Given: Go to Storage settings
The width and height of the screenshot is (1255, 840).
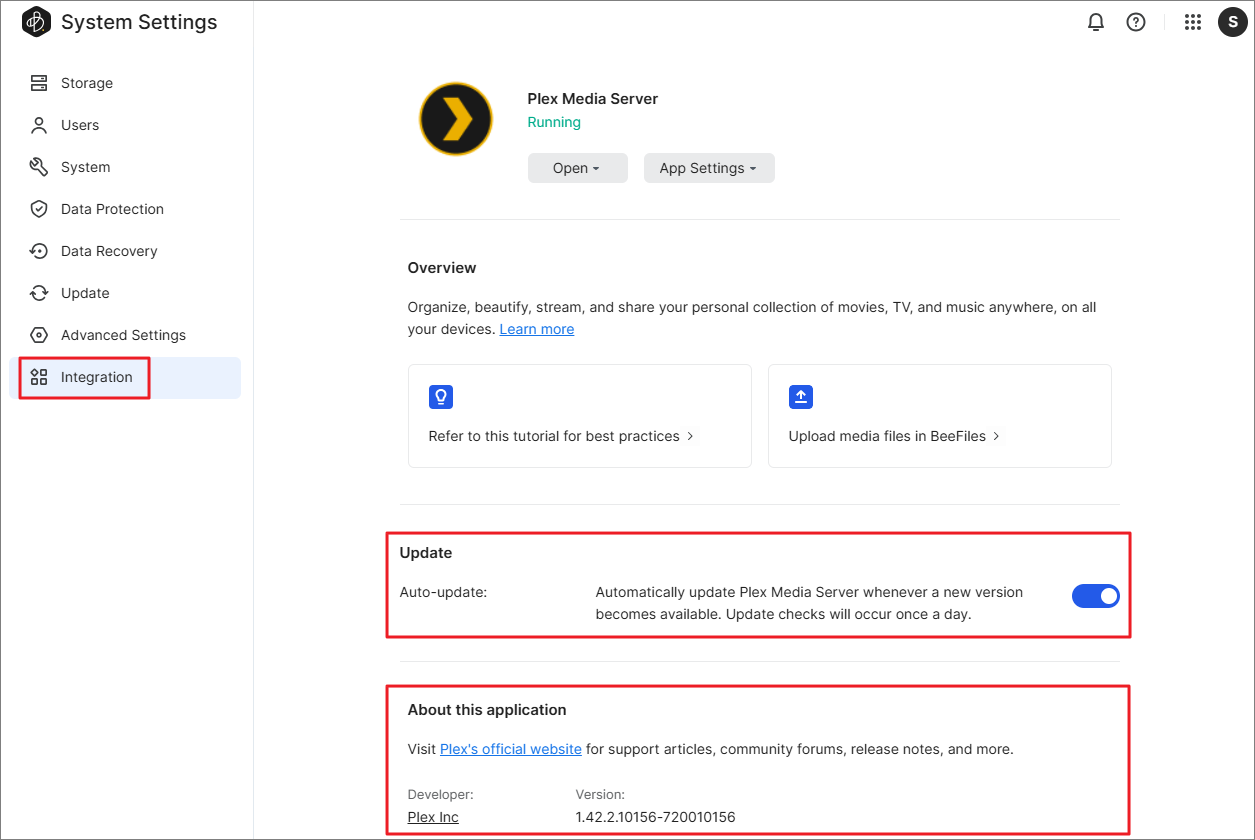Looking at the screenshot, I should pos(125,83).
